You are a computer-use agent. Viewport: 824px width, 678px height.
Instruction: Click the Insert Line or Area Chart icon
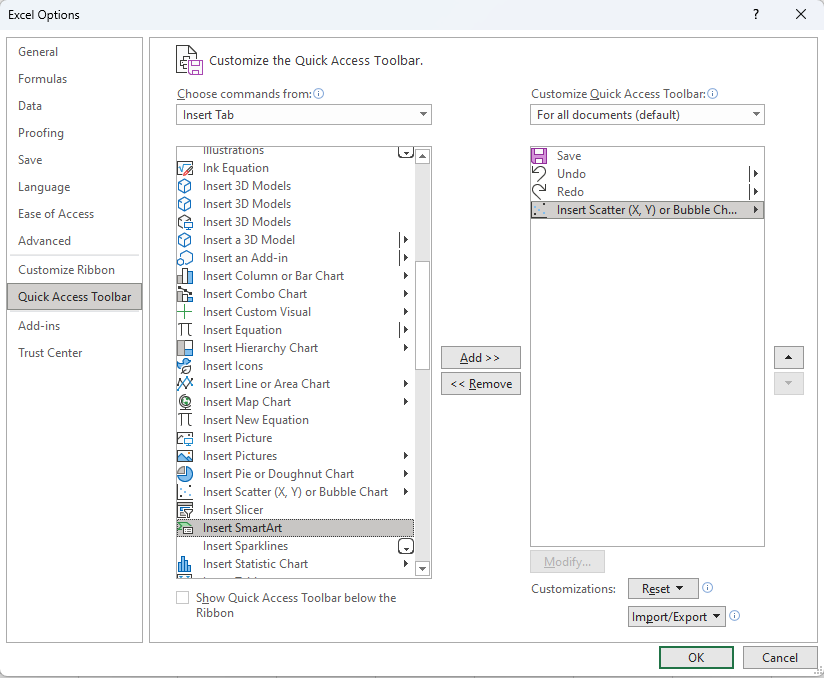click(185, 384)
